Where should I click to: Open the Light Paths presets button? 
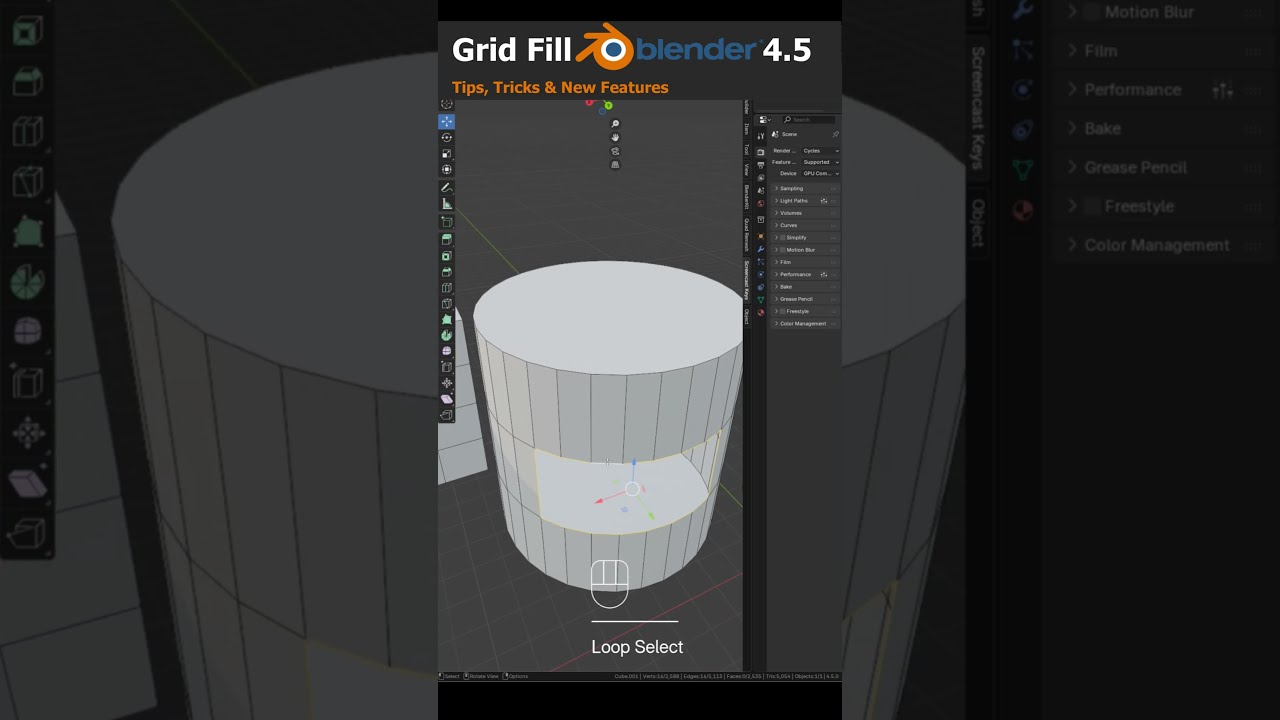824,201
